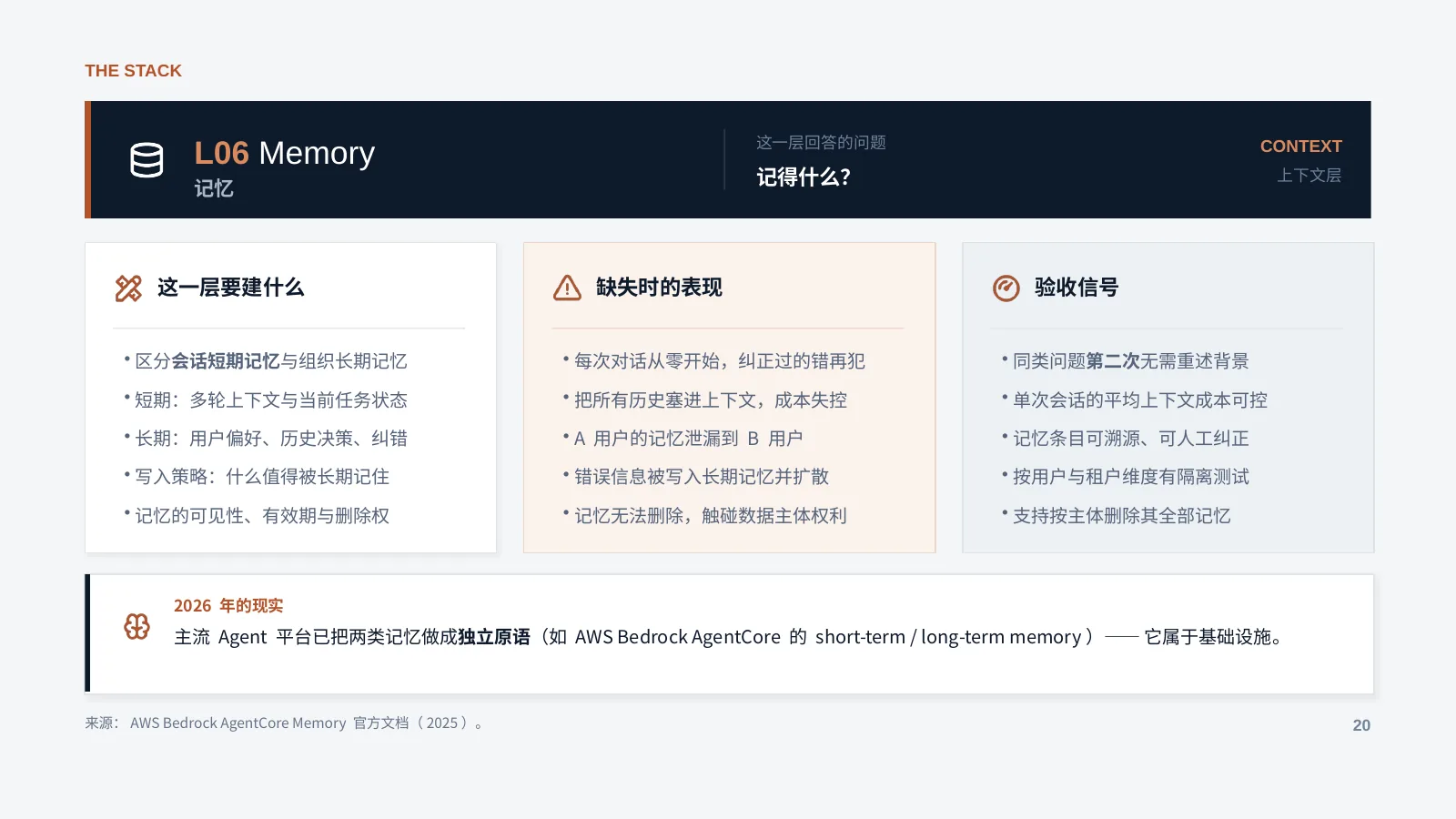This screenshot has width=1456, height=819.
Task: Click bullet 单次会话的平均上下文成本可控
Action: click(1134, 400)
